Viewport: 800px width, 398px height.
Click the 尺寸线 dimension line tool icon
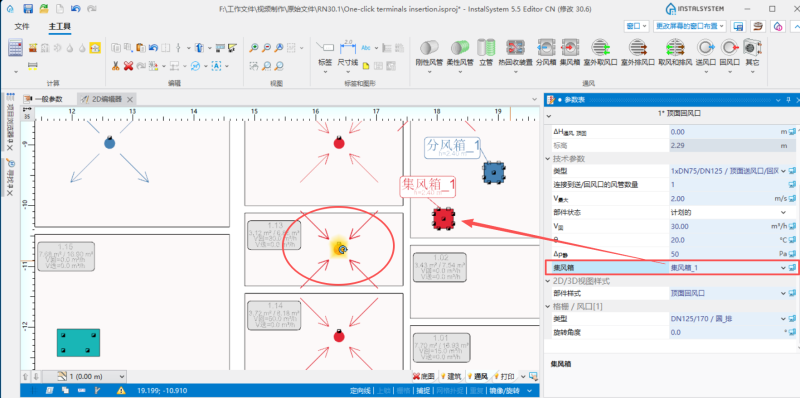pyautogui.click(x=348, y=47)
